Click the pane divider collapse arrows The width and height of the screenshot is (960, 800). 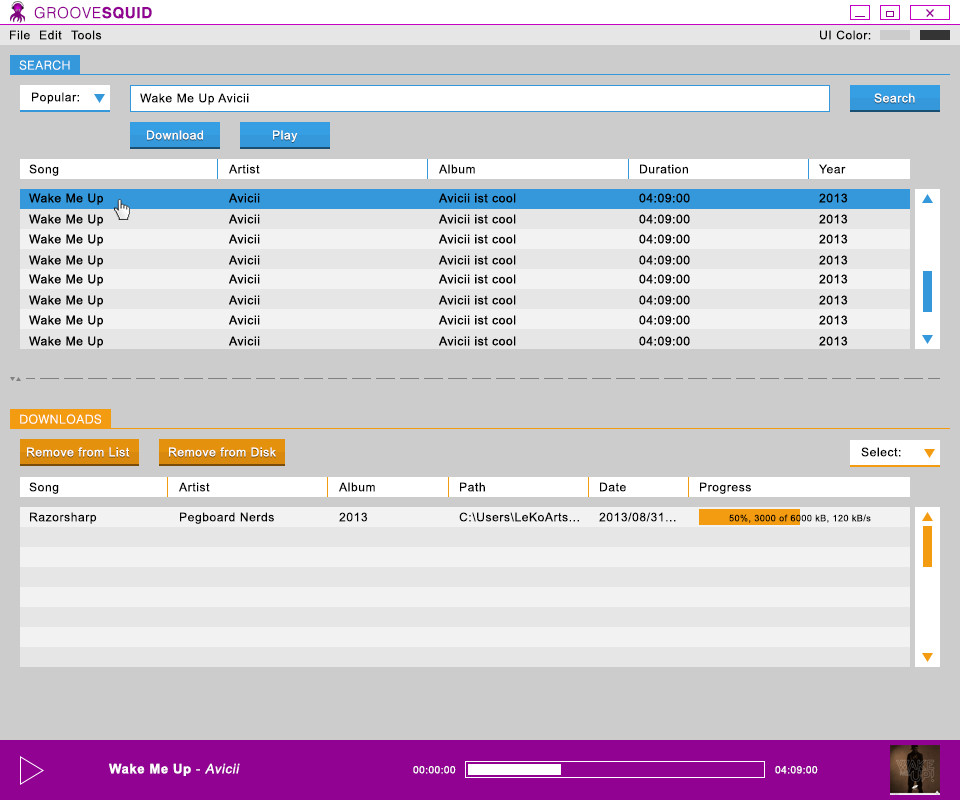(x=16, y=379)
